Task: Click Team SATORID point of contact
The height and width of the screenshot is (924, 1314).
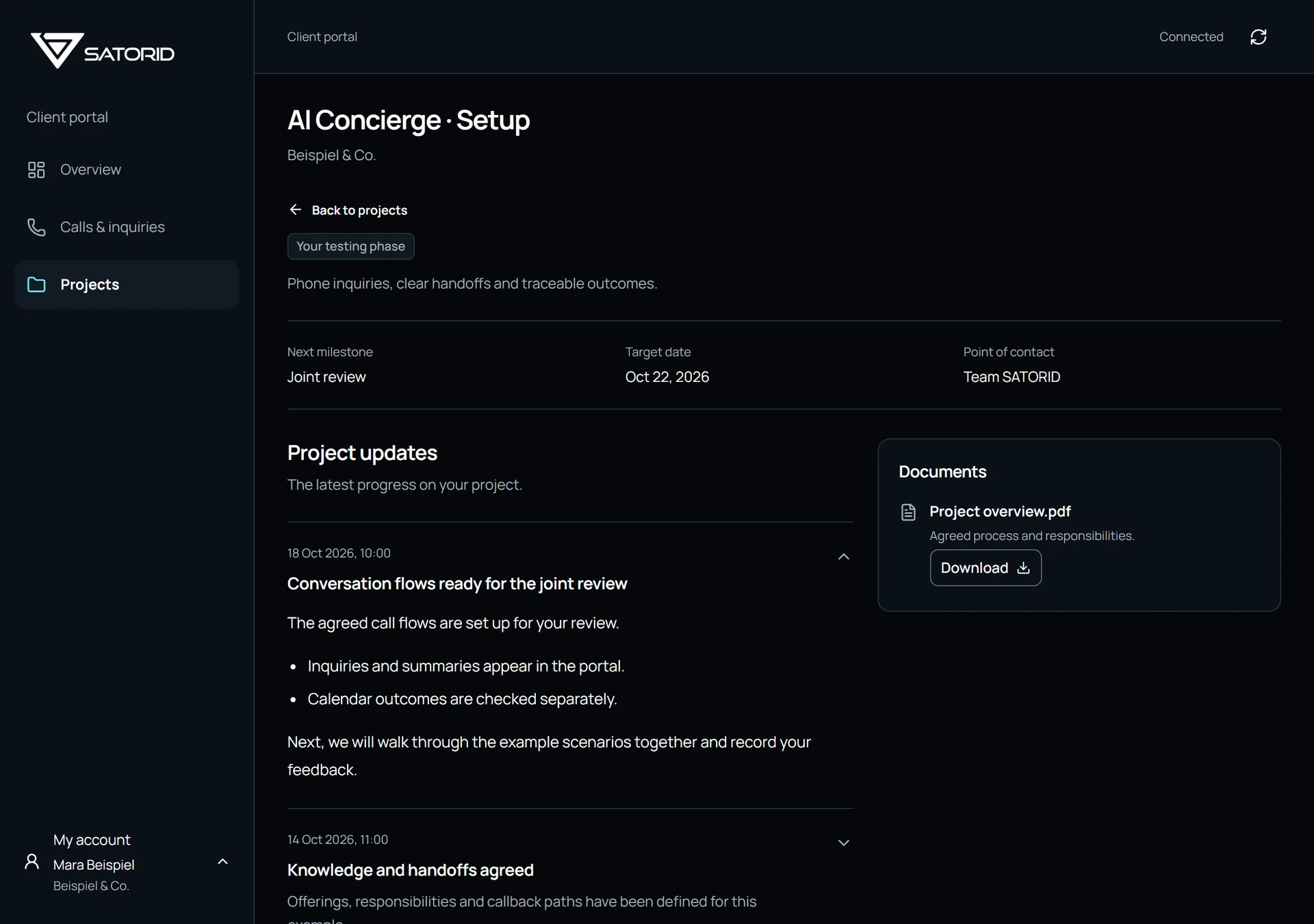Action: pos(1012,377)
